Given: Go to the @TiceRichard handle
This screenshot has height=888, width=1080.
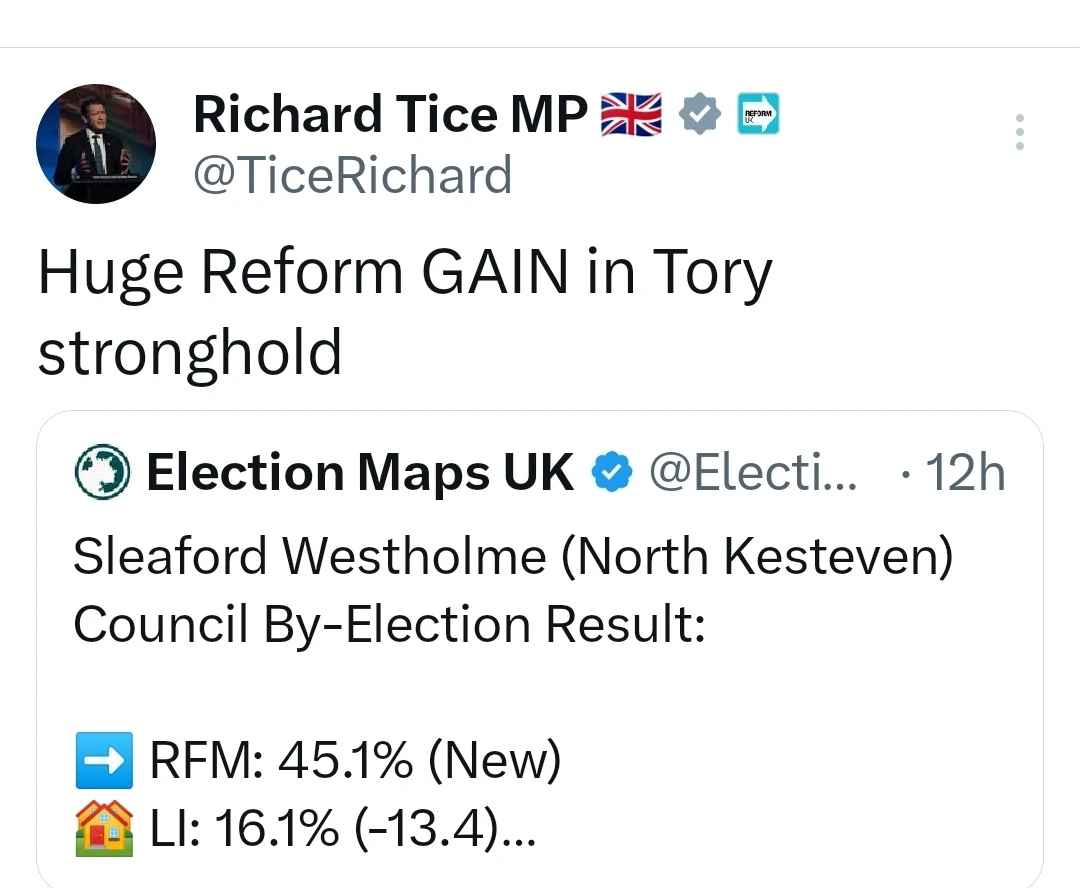Looking at the screenshot, I should point(352,175).
